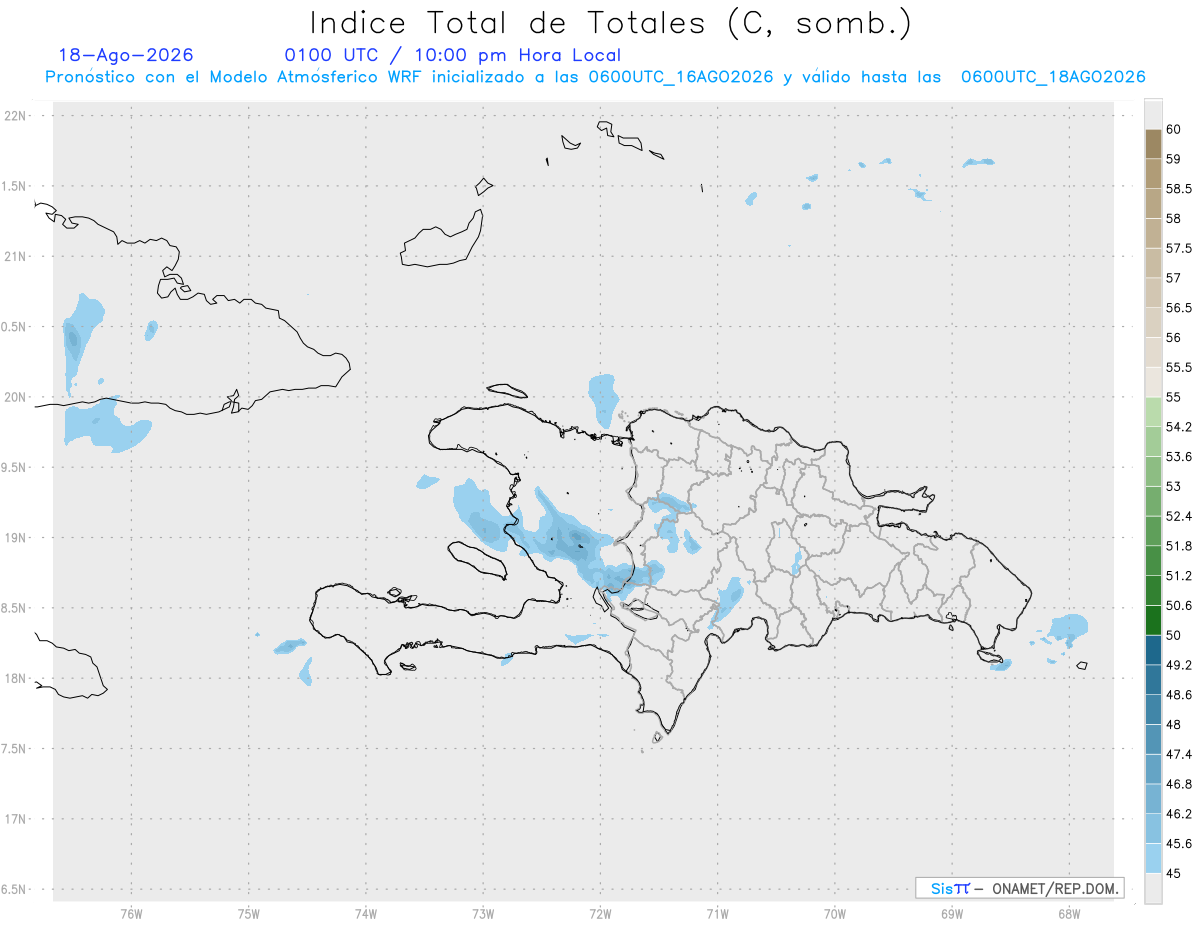Click the latitude label '18N'

point(16,678)
